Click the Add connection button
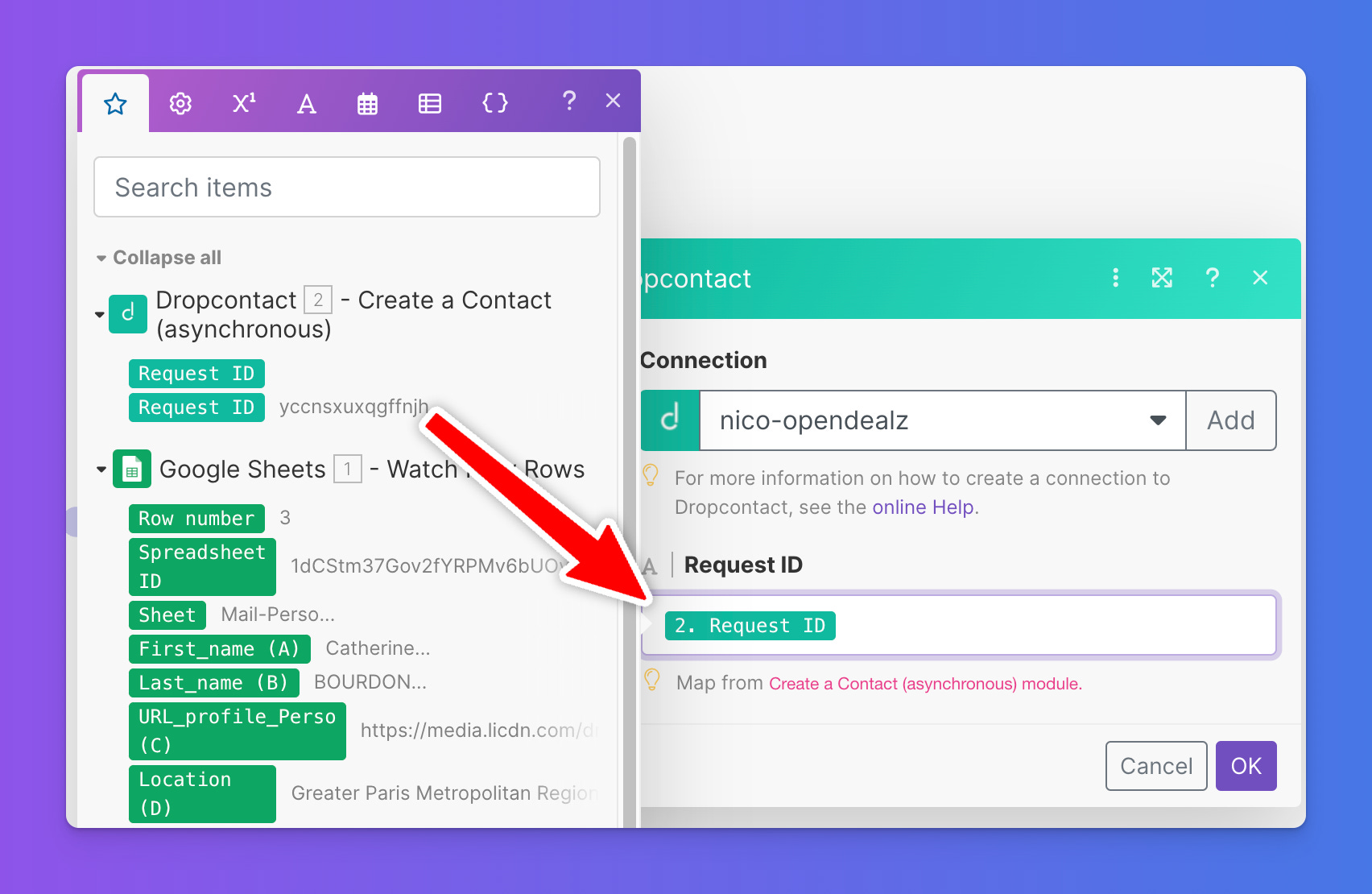Screen dimensions: 1372x894 1231,420
